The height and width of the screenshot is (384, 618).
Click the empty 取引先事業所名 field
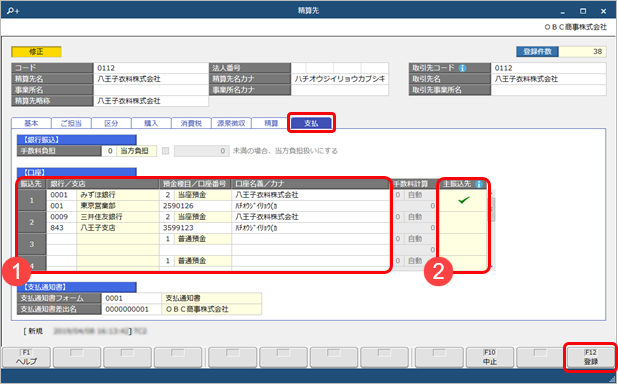point(548,90)
